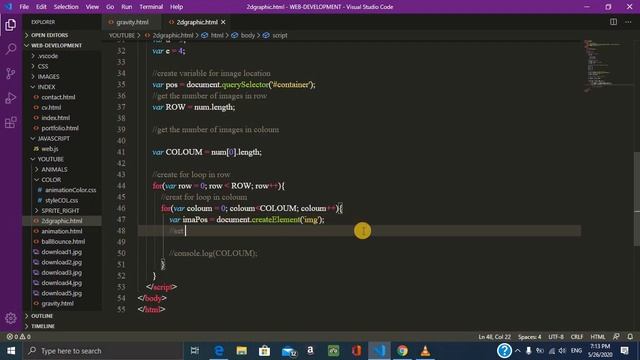
Task: Open the File menu
Action: click(x=24, y=7)
